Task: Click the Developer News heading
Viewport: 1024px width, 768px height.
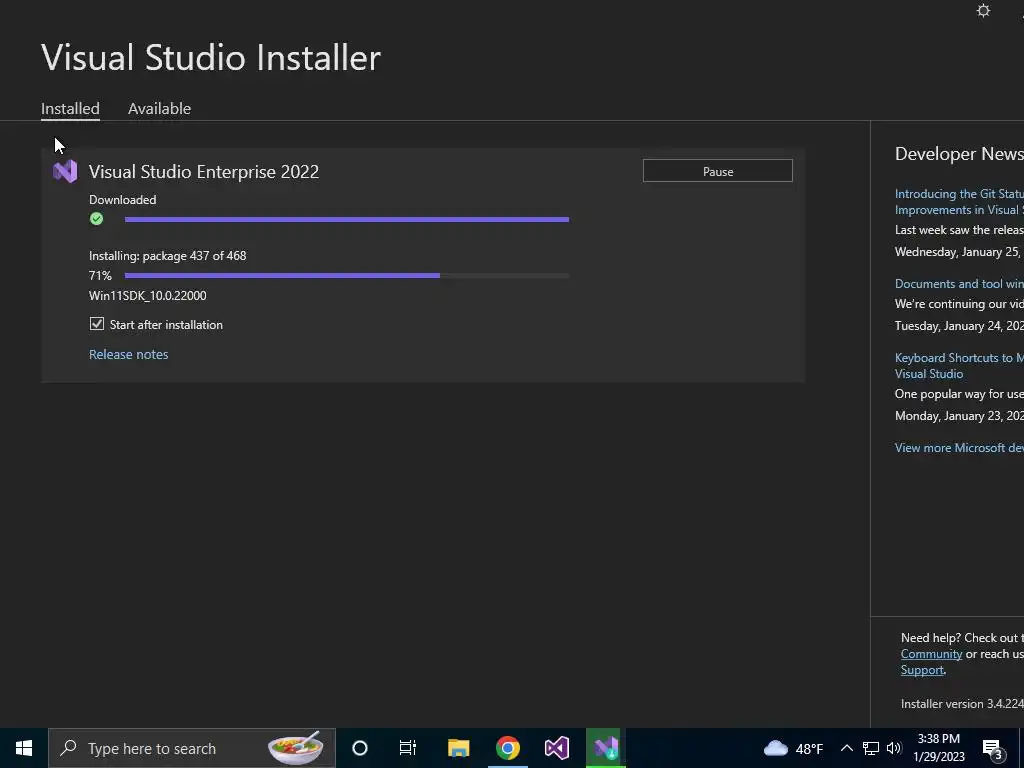Action: [959, 154]
